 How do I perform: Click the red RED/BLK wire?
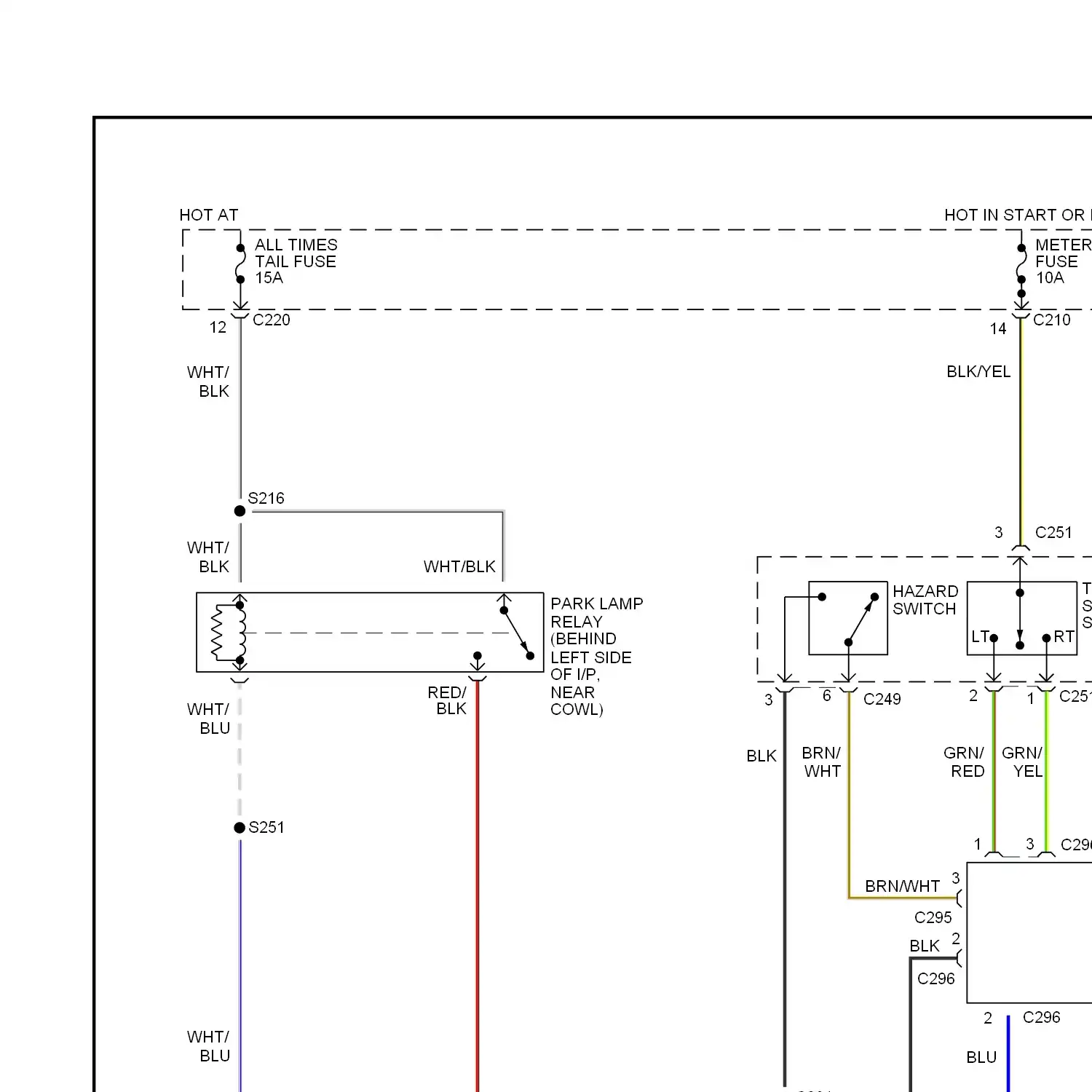point(478,886)
